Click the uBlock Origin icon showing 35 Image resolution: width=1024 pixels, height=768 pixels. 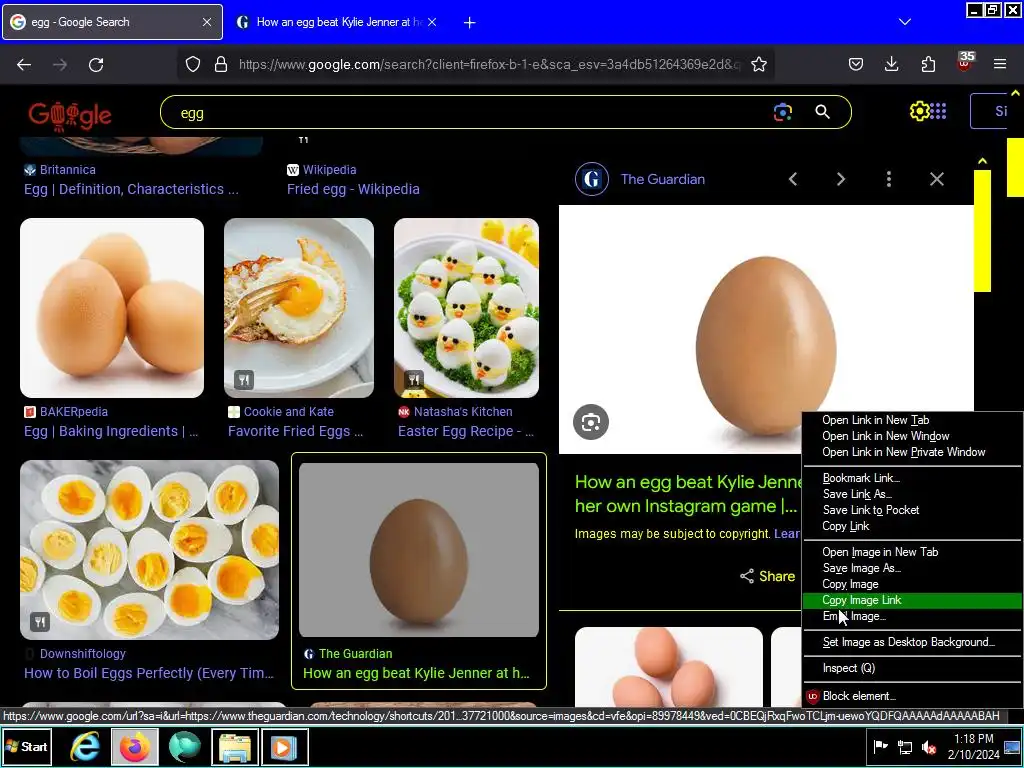point(965,61)
